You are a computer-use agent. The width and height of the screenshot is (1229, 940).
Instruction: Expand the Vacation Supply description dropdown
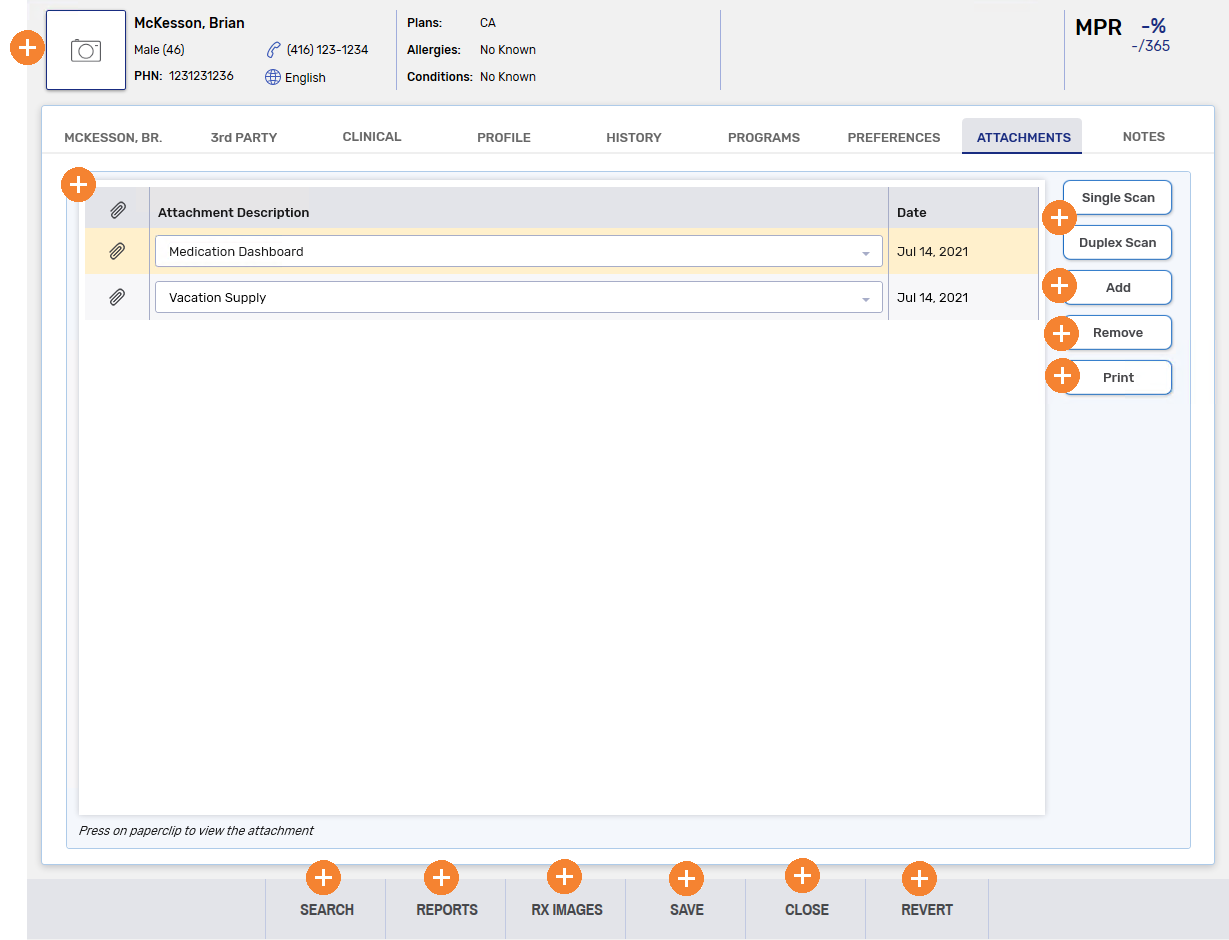pyautogui.click(x=865, y=298)
